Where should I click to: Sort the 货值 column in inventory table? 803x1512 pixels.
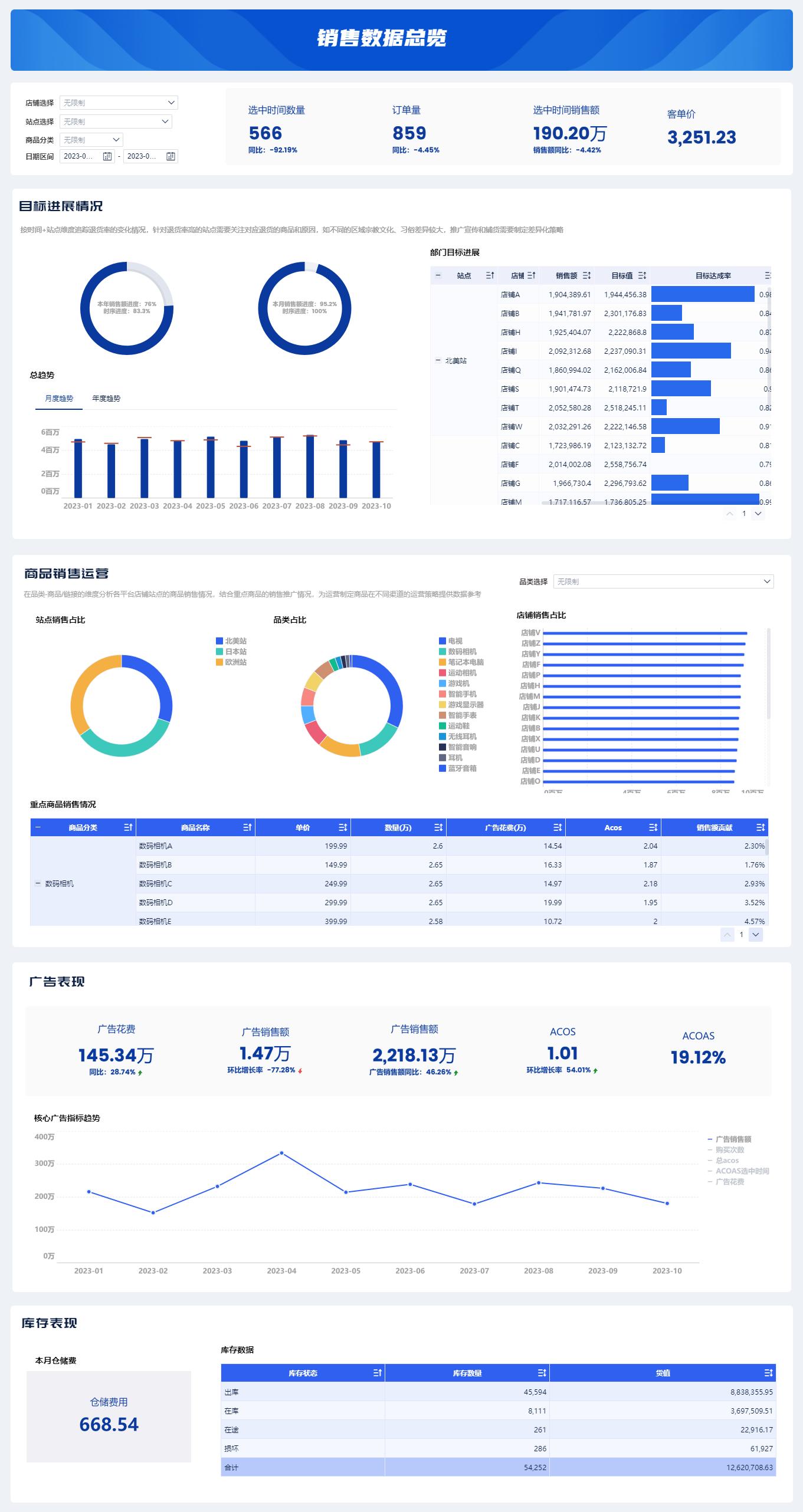(x=768, y=1373)
